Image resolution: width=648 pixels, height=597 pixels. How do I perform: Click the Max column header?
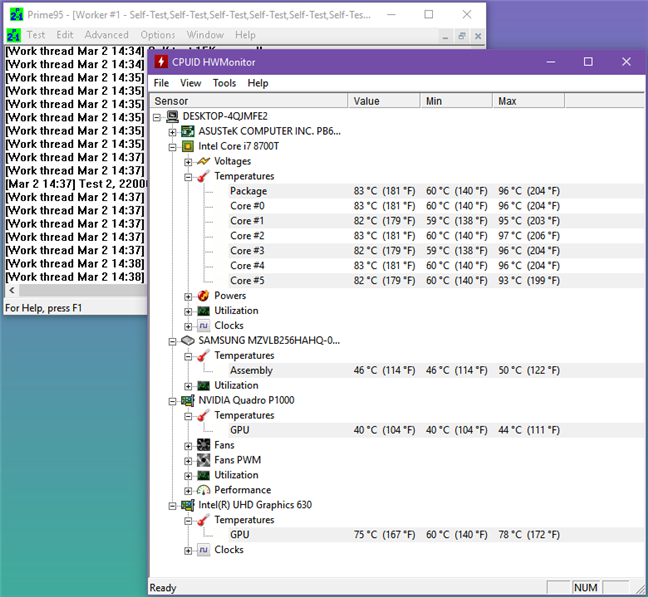[x=529, y=101]
